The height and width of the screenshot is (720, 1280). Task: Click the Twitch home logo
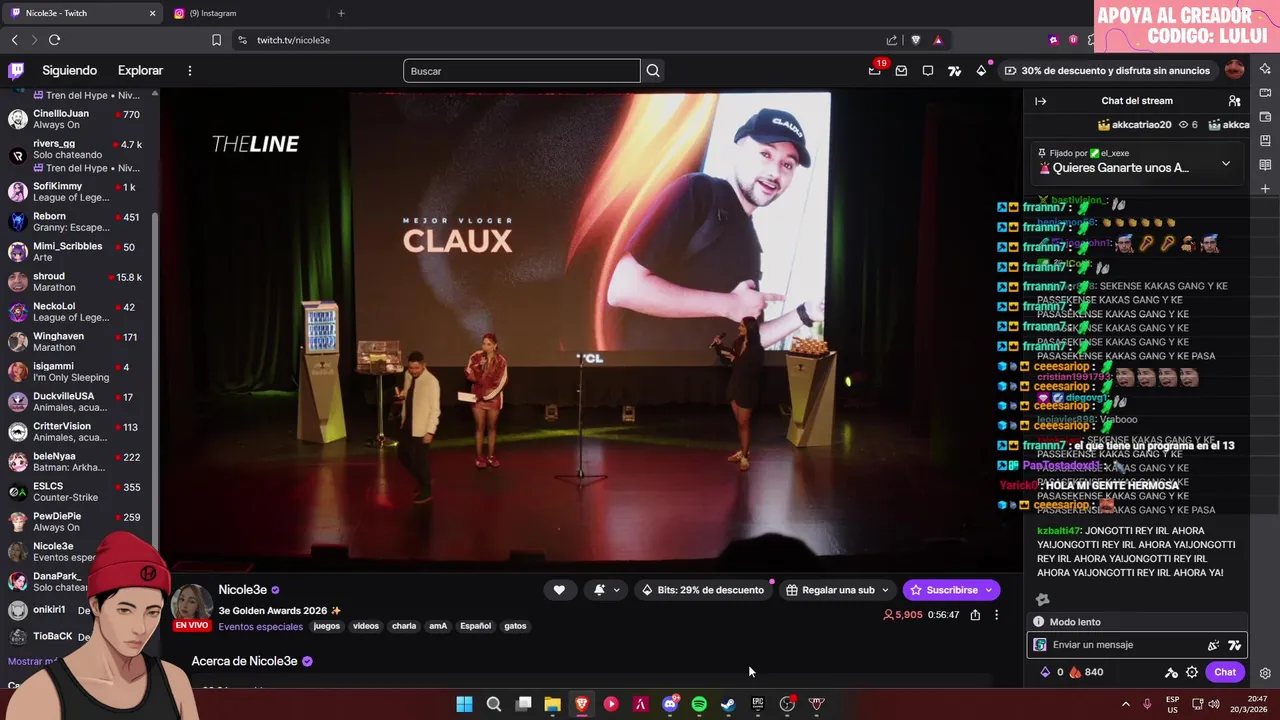[16, 71]
